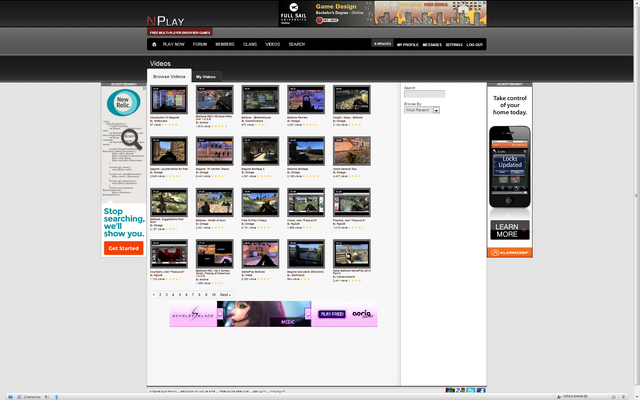Go to the home icon in navigation
640x400 pixels.
tap(154, 44)
